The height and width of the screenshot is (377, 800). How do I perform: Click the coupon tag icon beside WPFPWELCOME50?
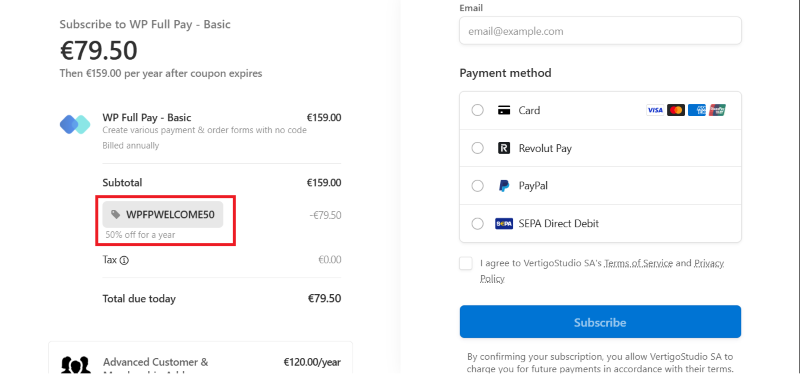click(x=116, y=214)
